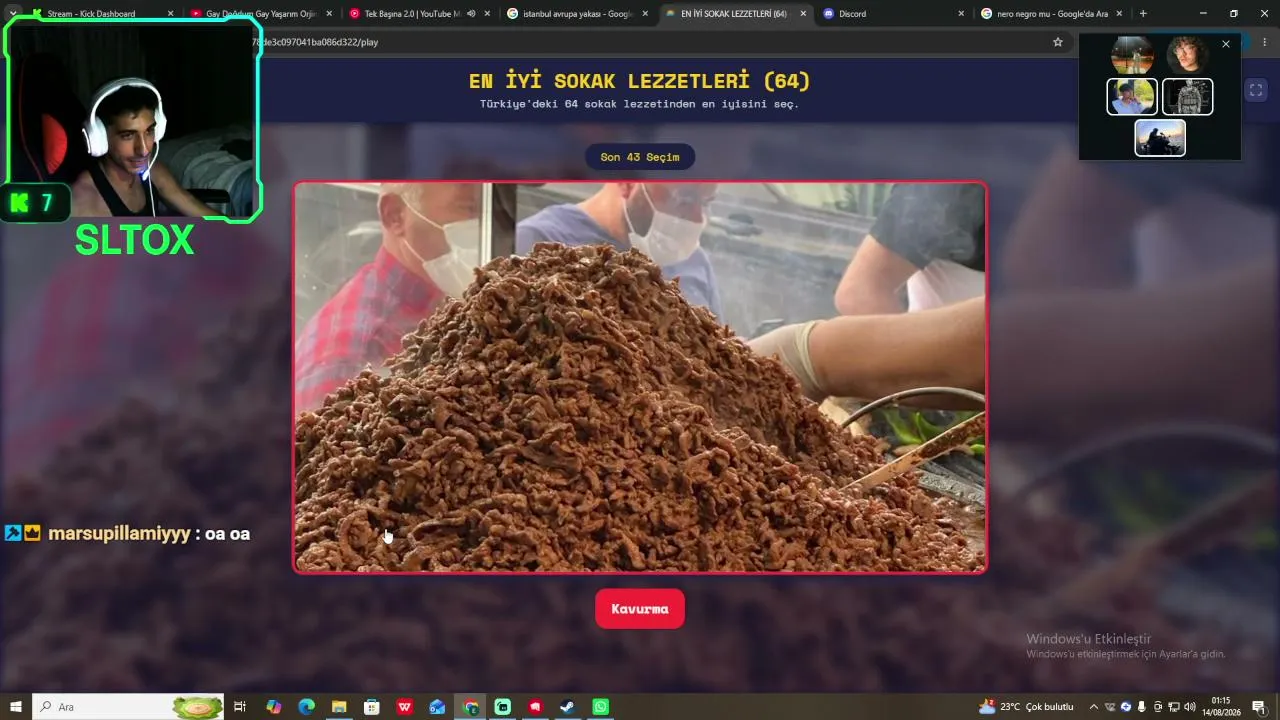The image size is (1280, 720).
Task: Open the notification center icon
Action: click(x=1259, y=707)
